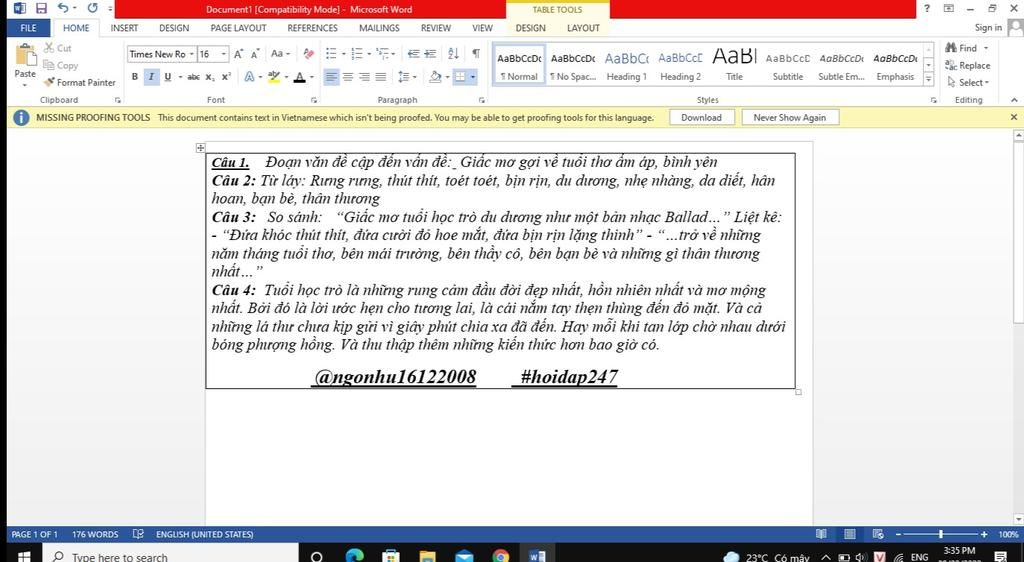Sort the text with the A-Z icon
This screenshot has height=562, width=1024.
(x=453, y=54)
